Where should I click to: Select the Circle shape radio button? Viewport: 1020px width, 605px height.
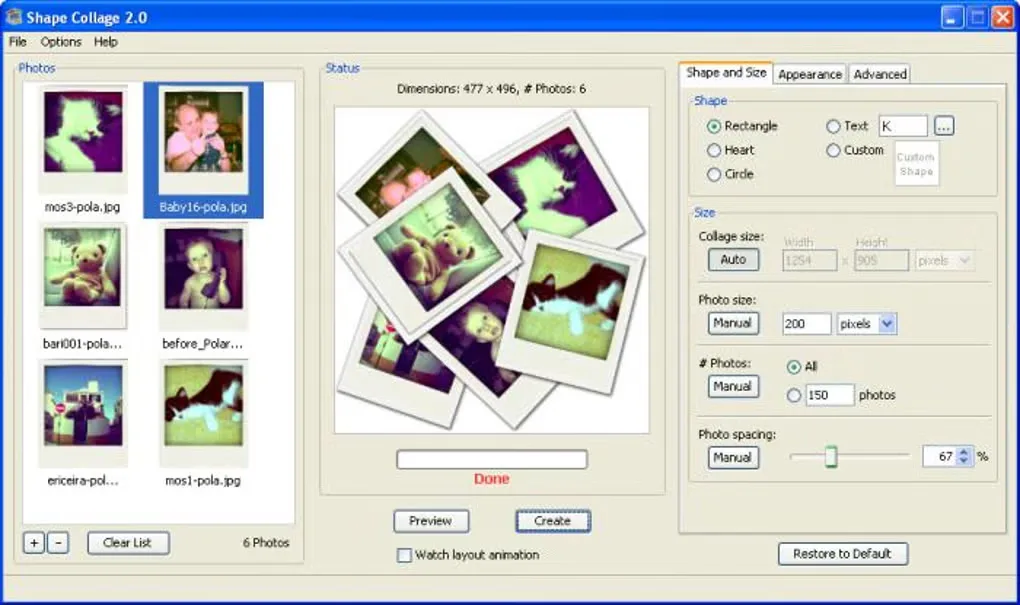point(714,174)
